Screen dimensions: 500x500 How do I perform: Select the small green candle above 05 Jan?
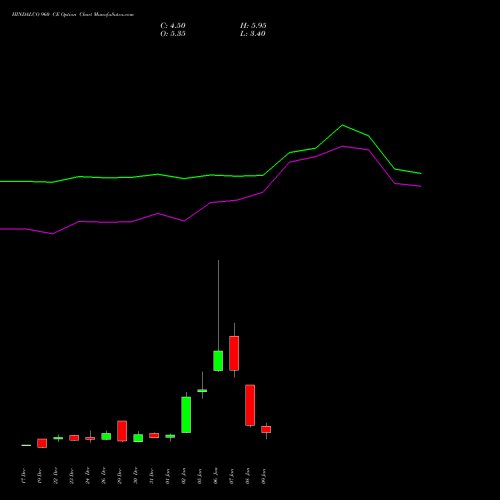coord(202,390)
